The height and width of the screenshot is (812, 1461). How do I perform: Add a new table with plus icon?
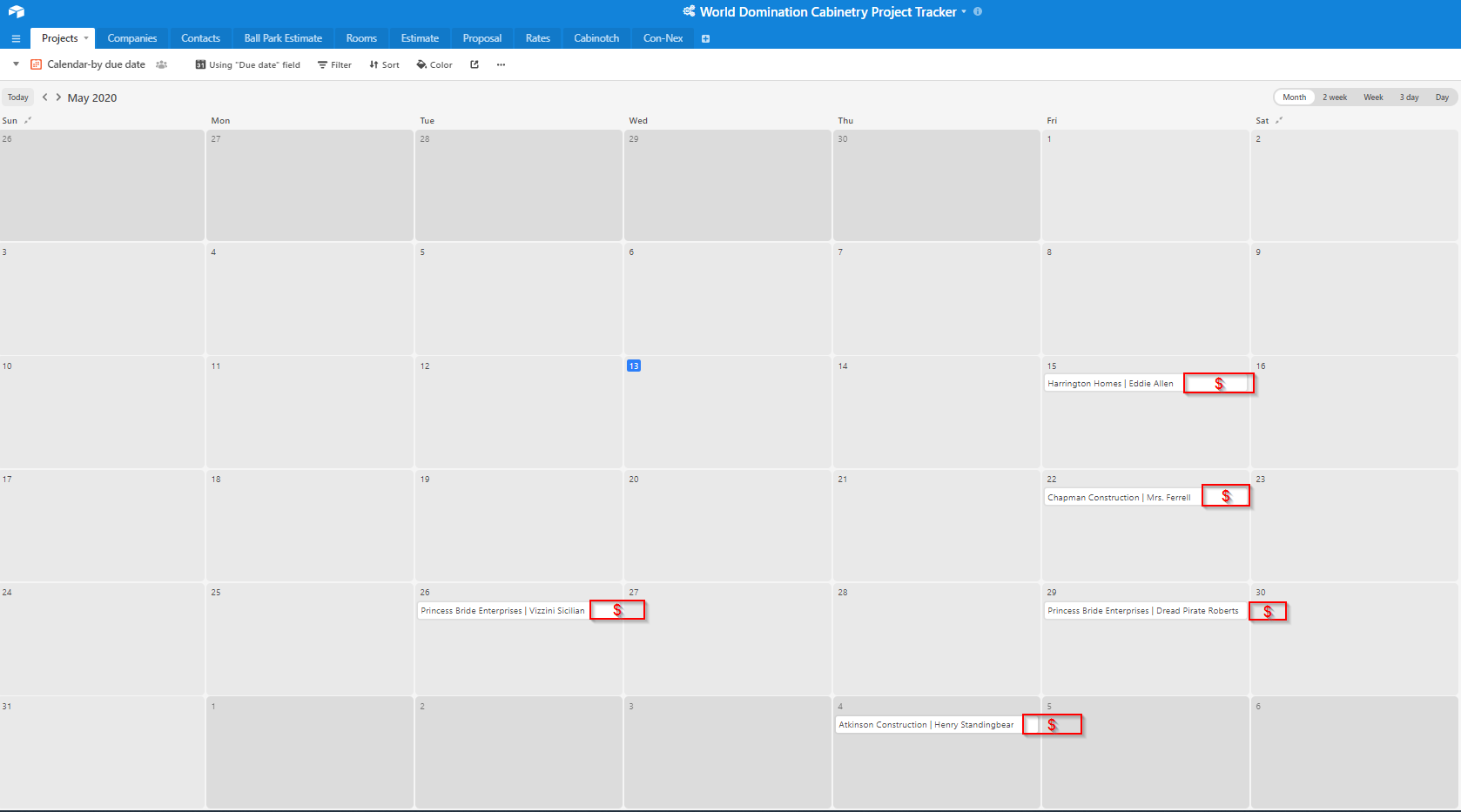pyautogui.click(x=705, y=38)
